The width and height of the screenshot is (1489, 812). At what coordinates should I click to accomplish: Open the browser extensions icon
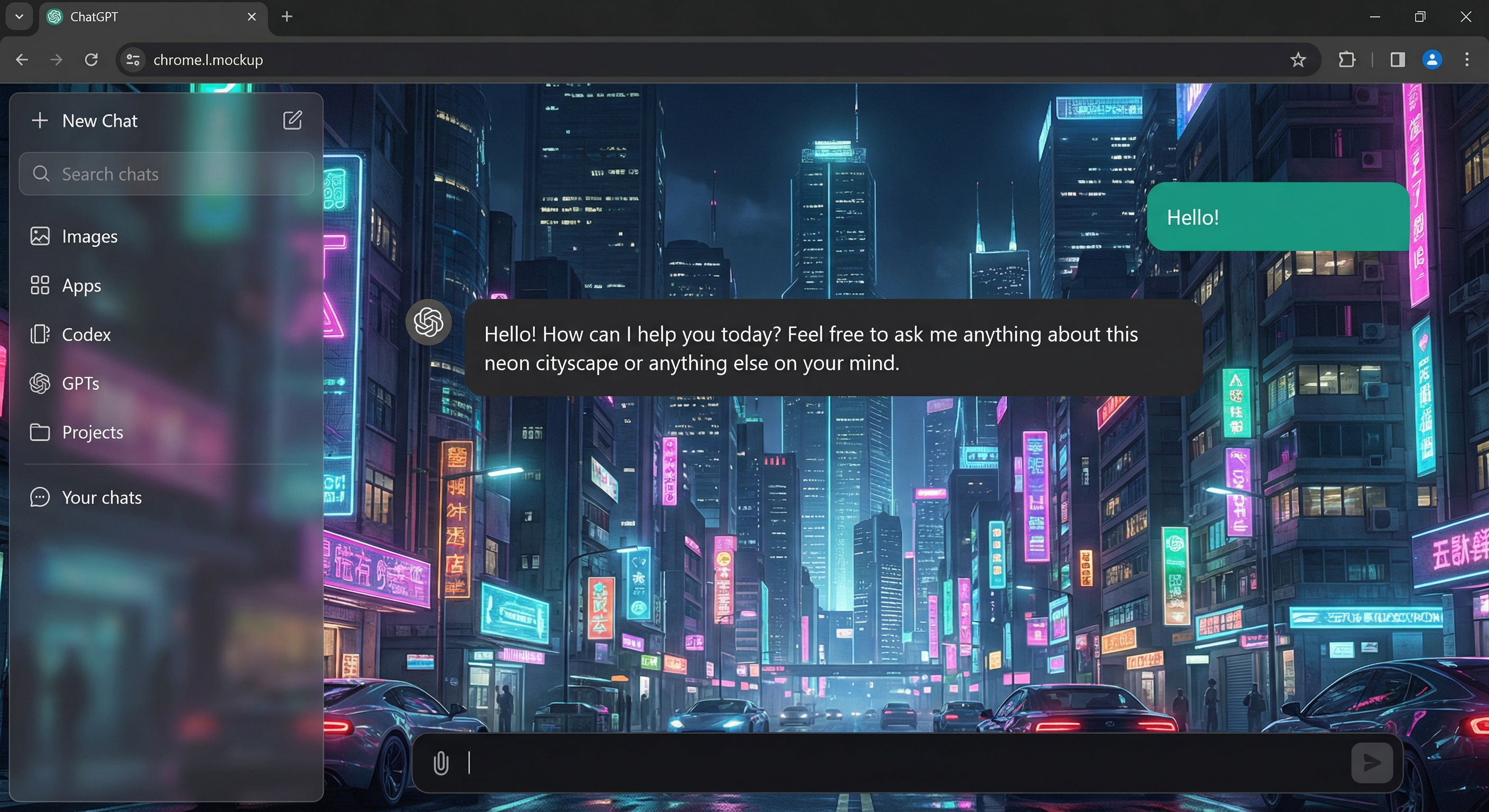coord(1347,60)
